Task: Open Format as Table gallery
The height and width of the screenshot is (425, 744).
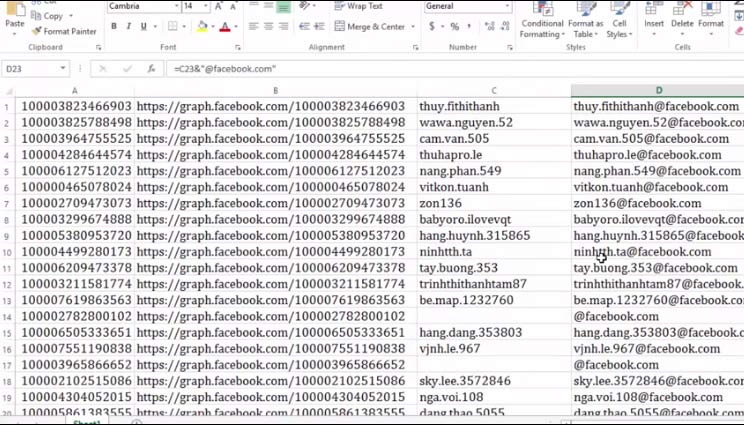Action: pos(586,20)
